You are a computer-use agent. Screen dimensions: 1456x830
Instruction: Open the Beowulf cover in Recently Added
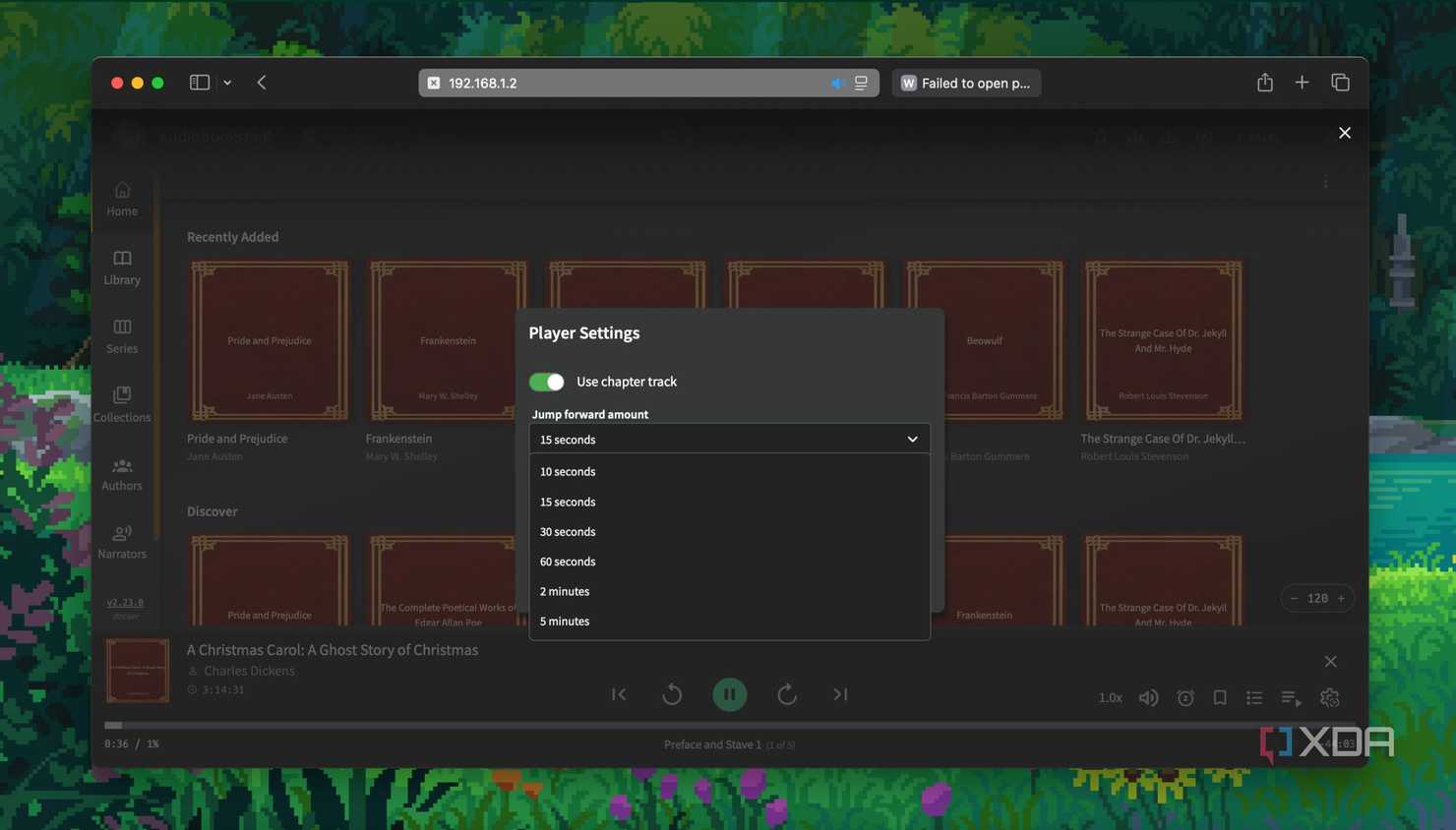click(984, 340)
